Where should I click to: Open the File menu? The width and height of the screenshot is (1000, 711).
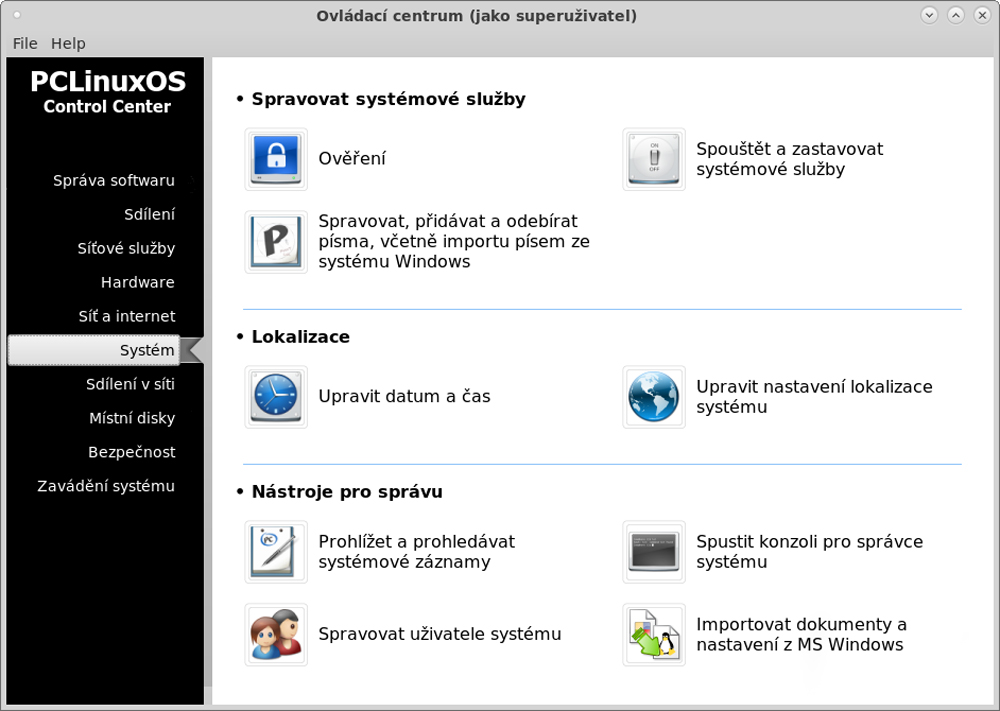[25, 43]
